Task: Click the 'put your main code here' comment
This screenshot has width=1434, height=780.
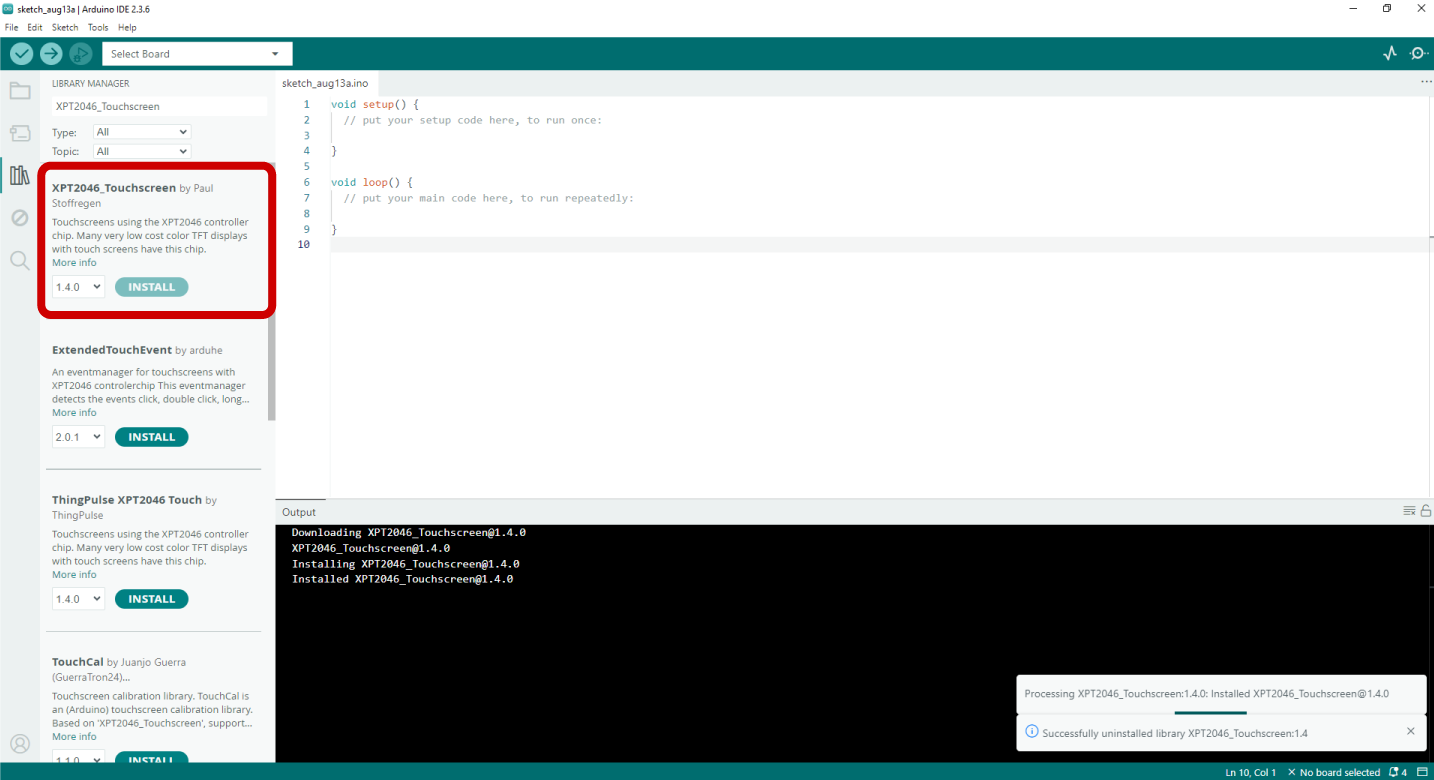Action: click(488, 198)
